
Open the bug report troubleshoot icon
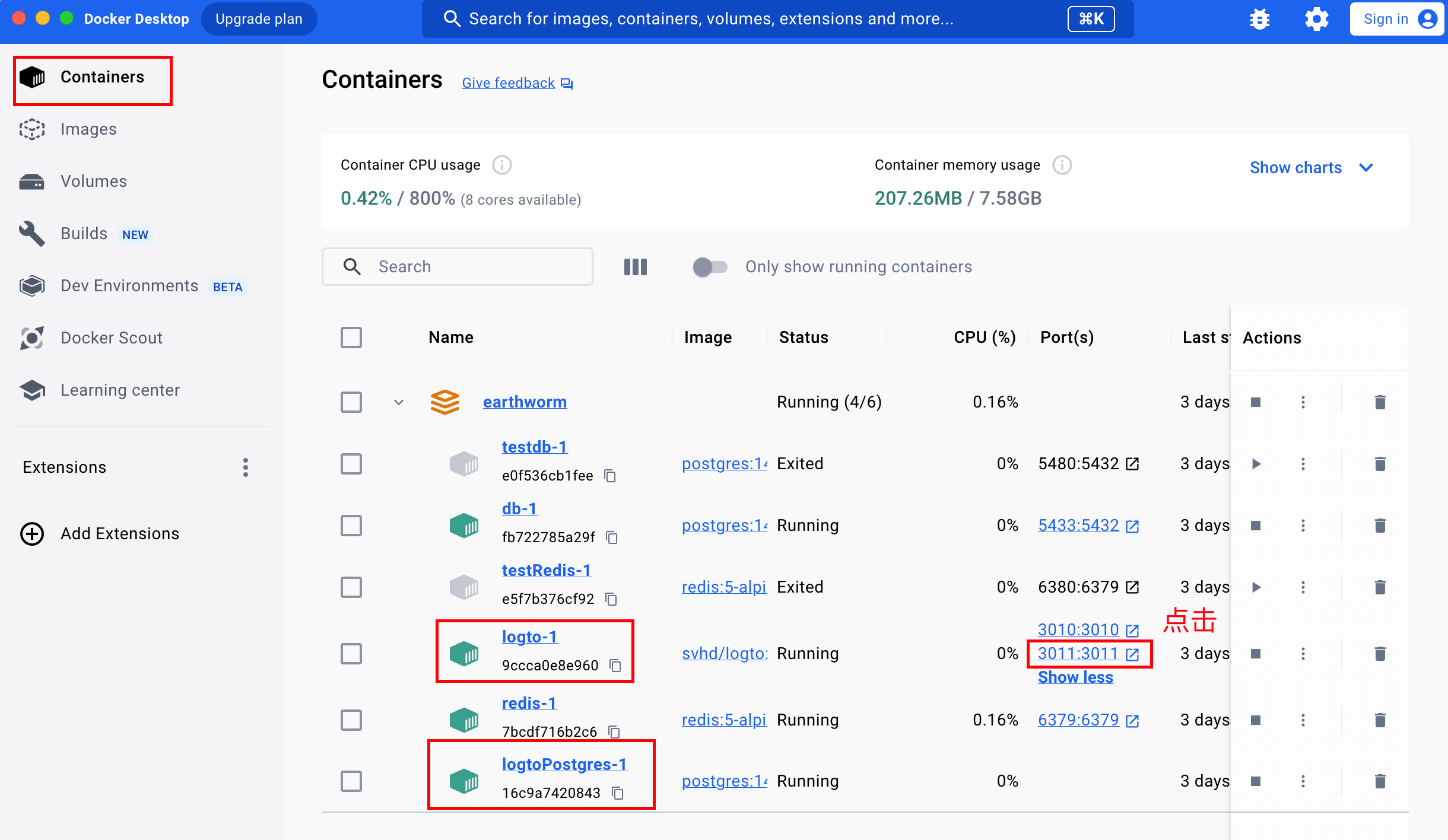tap(1259, 19)
